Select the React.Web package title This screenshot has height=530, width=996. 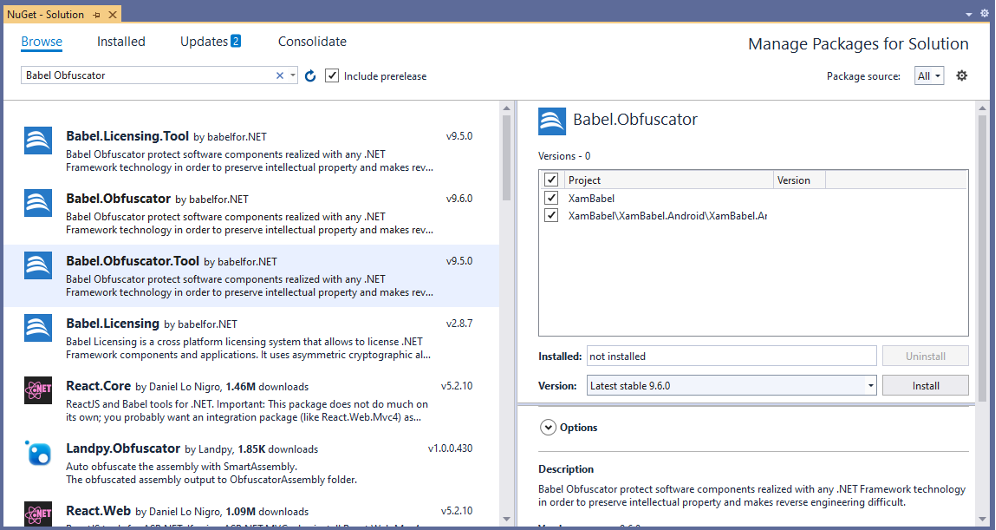[98, 510]
